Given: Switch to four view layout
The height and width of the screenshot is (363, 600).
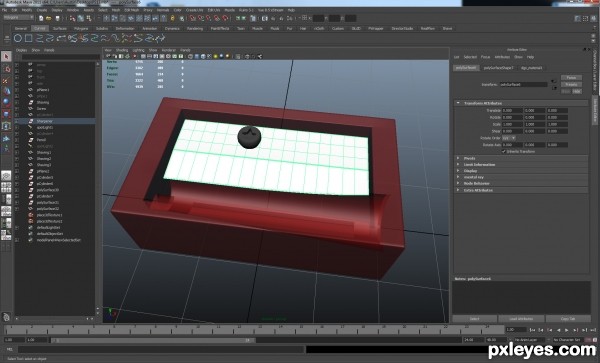Looking at the screenshot, I should pos(6,187).
